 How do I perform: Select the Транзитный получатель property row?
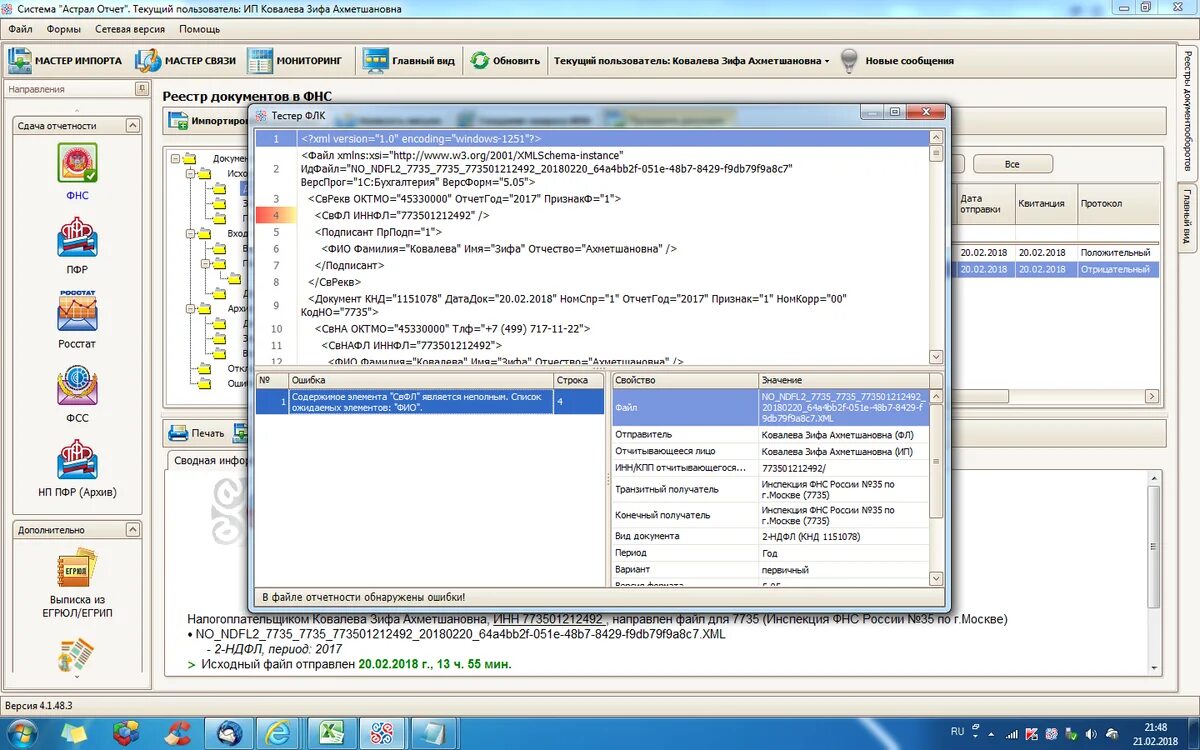tap(770, 489)
